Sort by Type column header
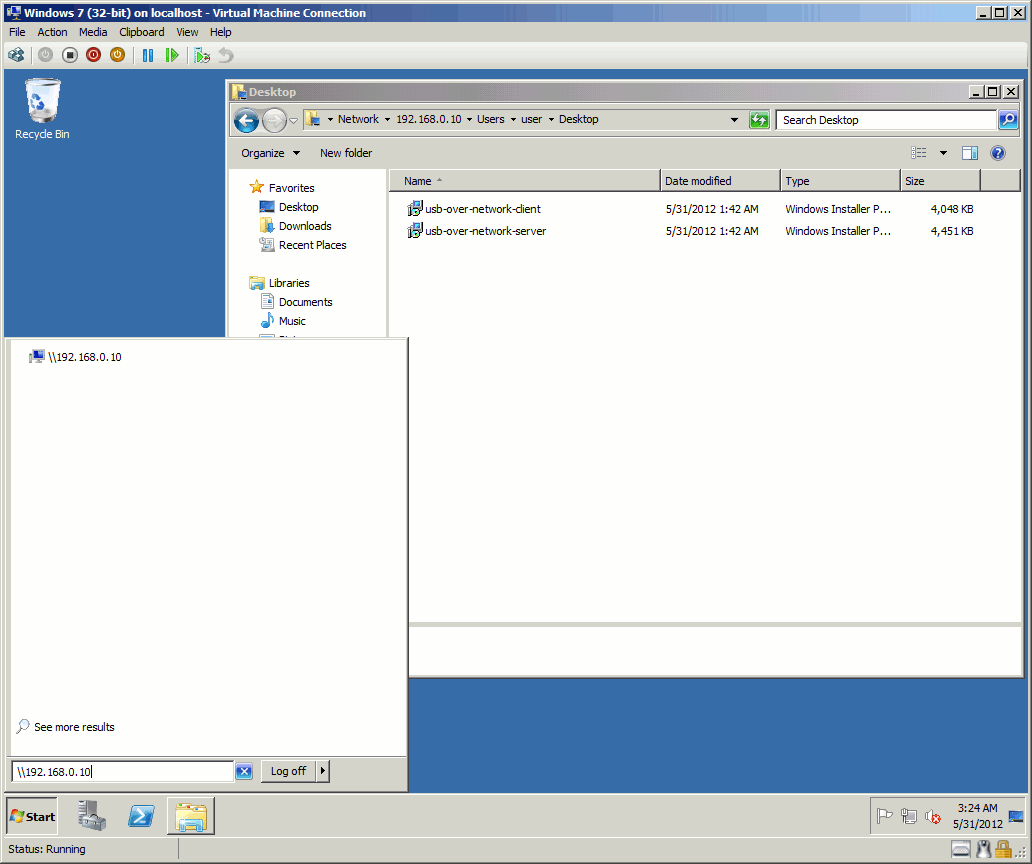The image size is (1032, 864). pos(840,181)
